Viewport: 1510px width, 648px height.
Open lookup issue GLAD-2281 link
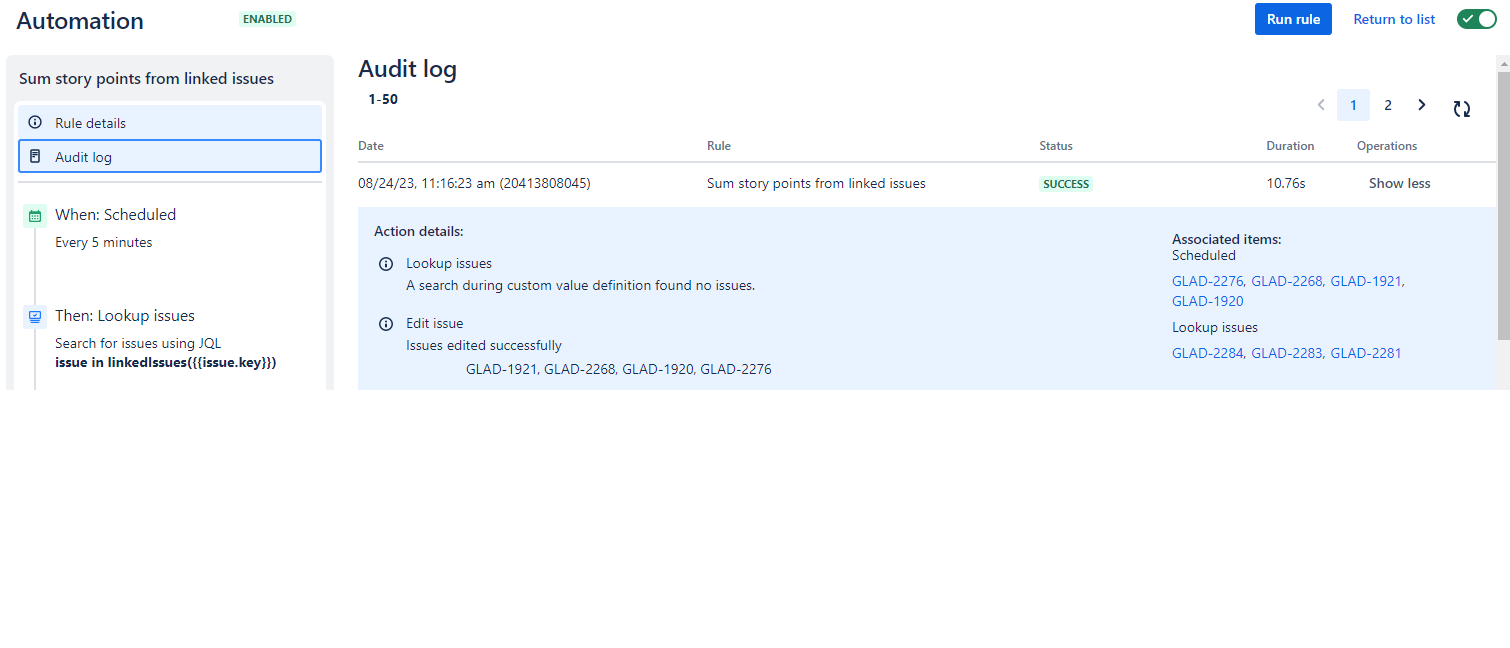(x=1366, y=354)
